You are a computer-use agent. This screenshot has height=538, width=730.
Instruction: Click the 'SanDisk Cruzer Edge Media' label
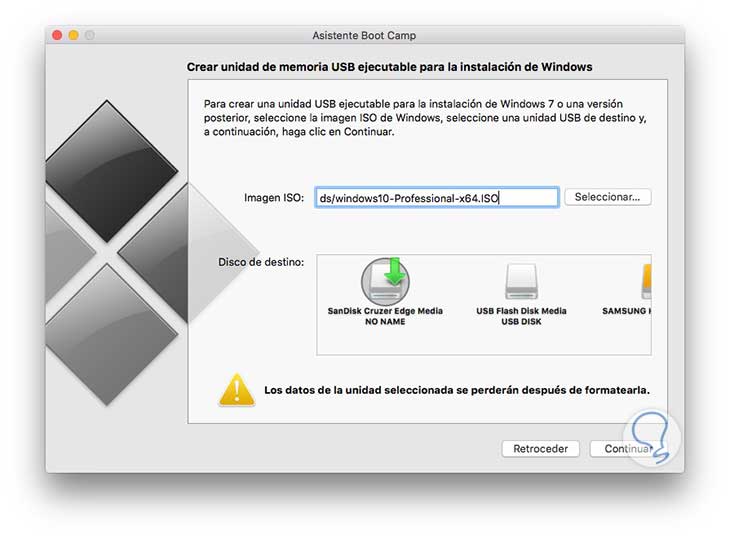coord(385,311)
